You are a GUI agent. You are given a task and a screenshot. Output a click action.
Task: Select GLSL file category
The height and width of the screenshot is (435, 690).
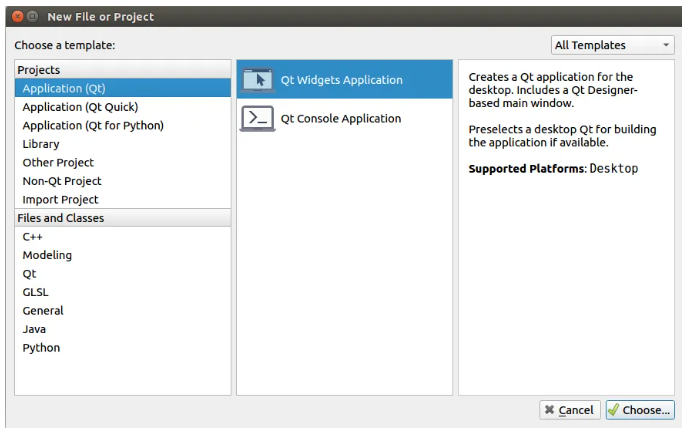point(123,292)
